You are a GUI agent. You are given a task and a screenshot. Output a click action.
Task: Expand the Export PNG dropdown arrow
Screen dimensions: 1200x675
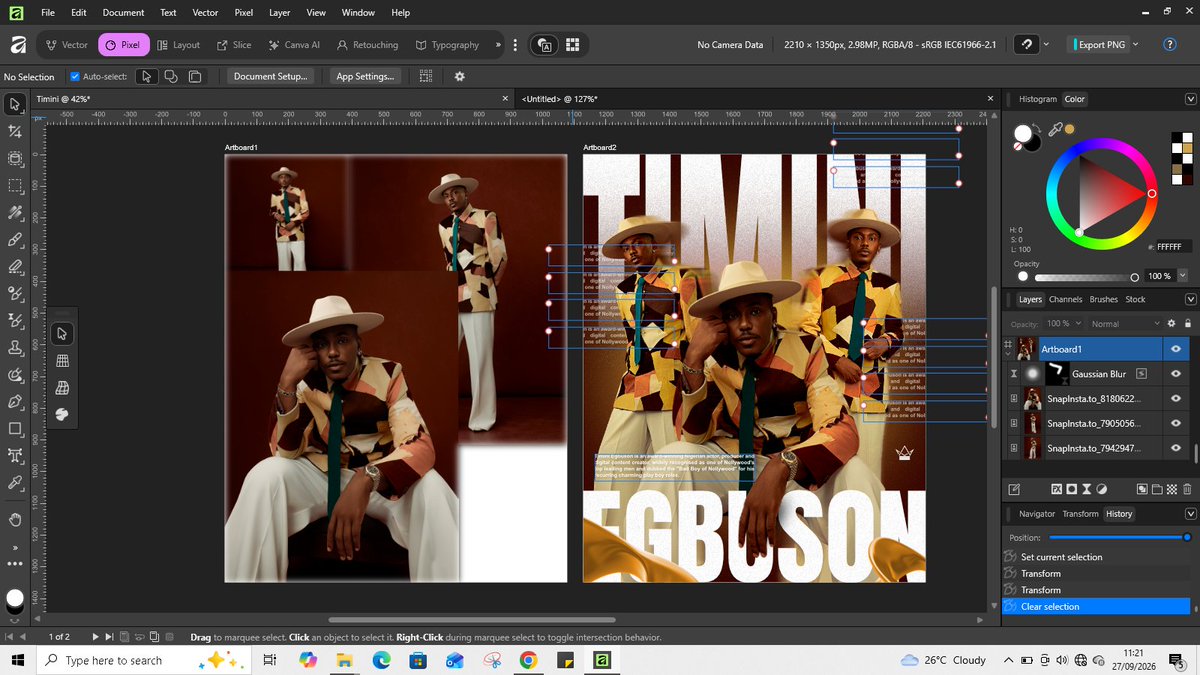click(1135, 45)
